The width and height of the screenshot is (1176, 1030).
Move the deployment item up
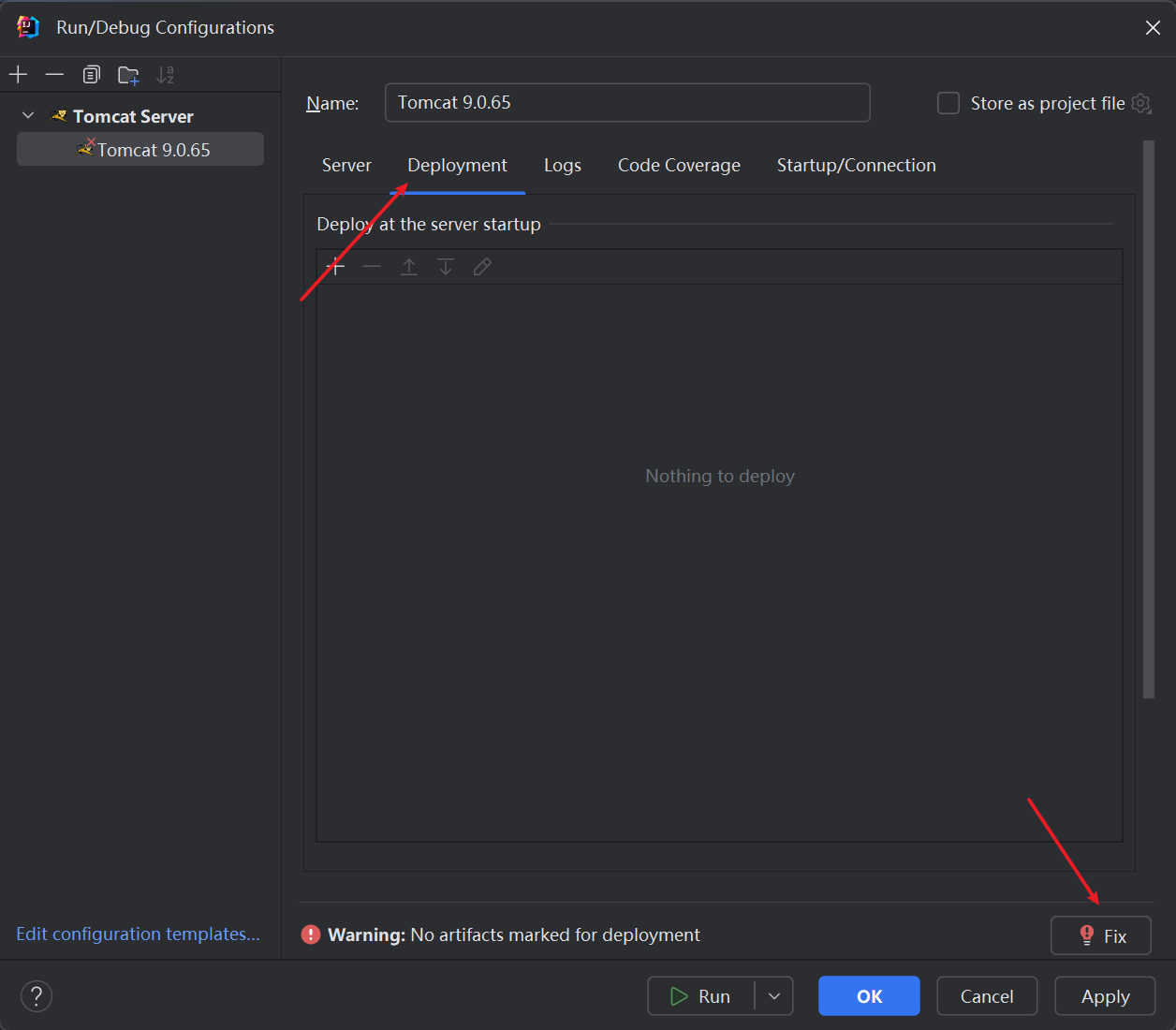(x=409, y=267)
